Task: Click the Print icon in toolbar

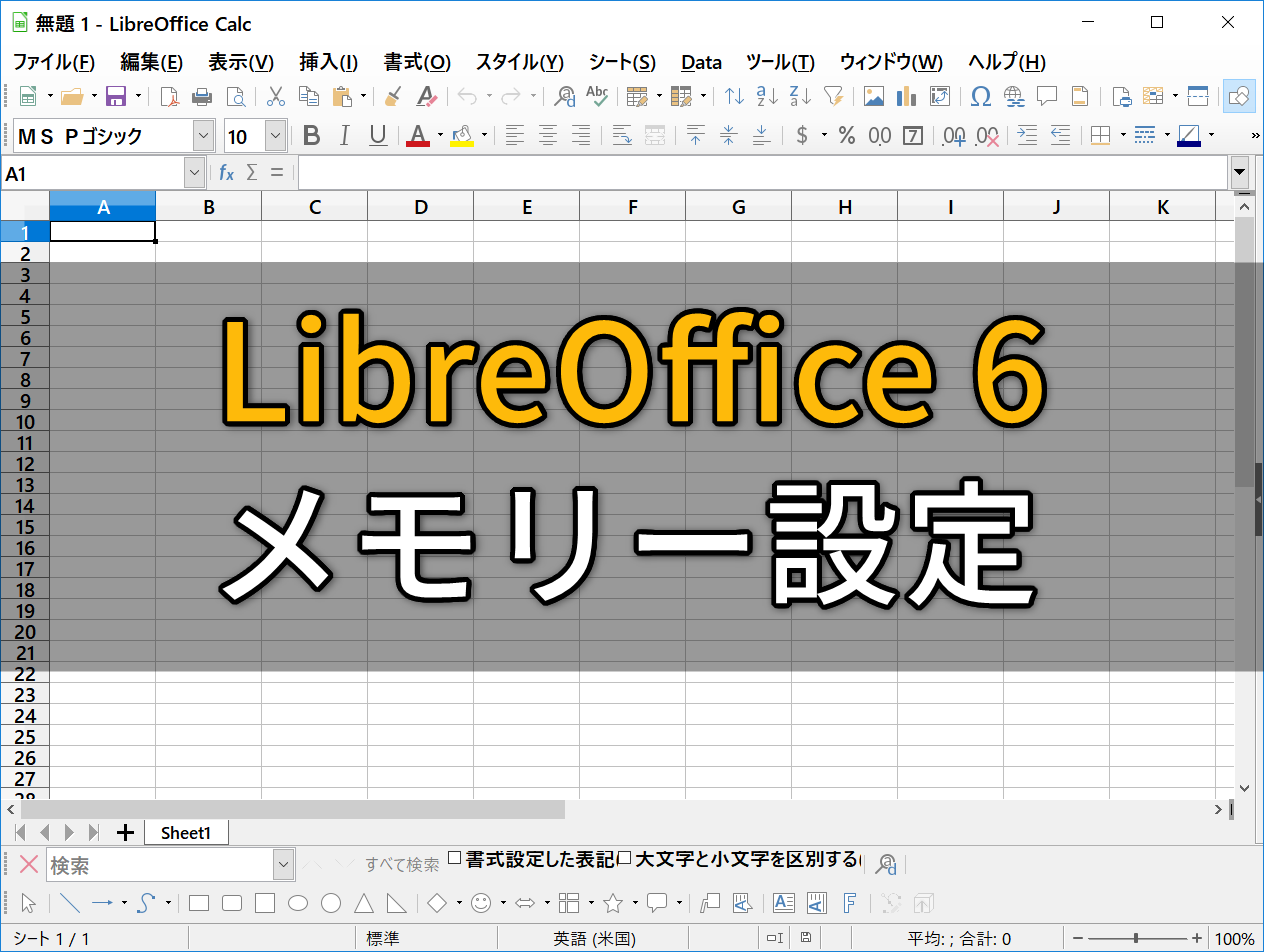Action: click(x=202, y=96)
